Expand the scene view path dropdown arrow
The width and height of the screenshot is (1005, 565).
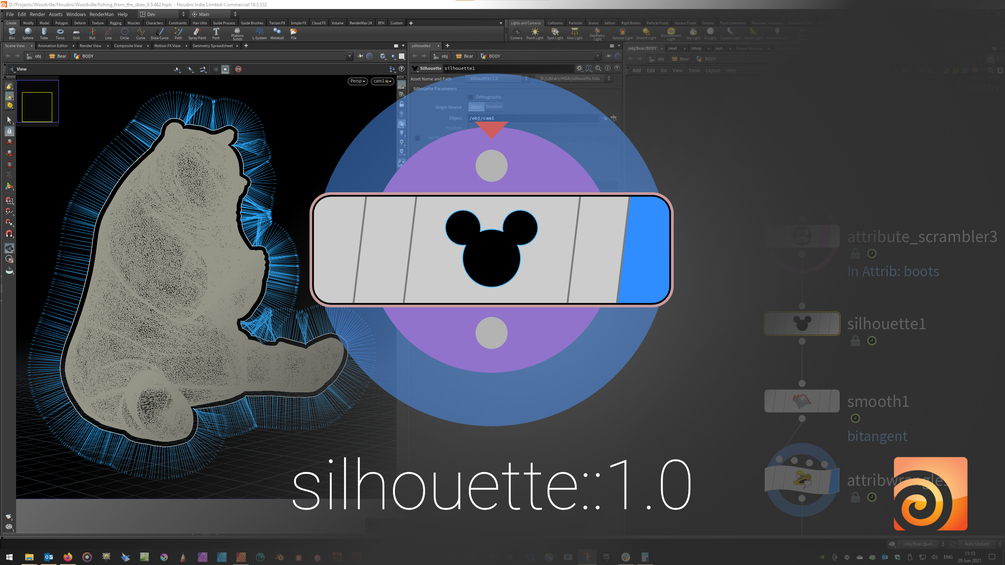(349, 56)
